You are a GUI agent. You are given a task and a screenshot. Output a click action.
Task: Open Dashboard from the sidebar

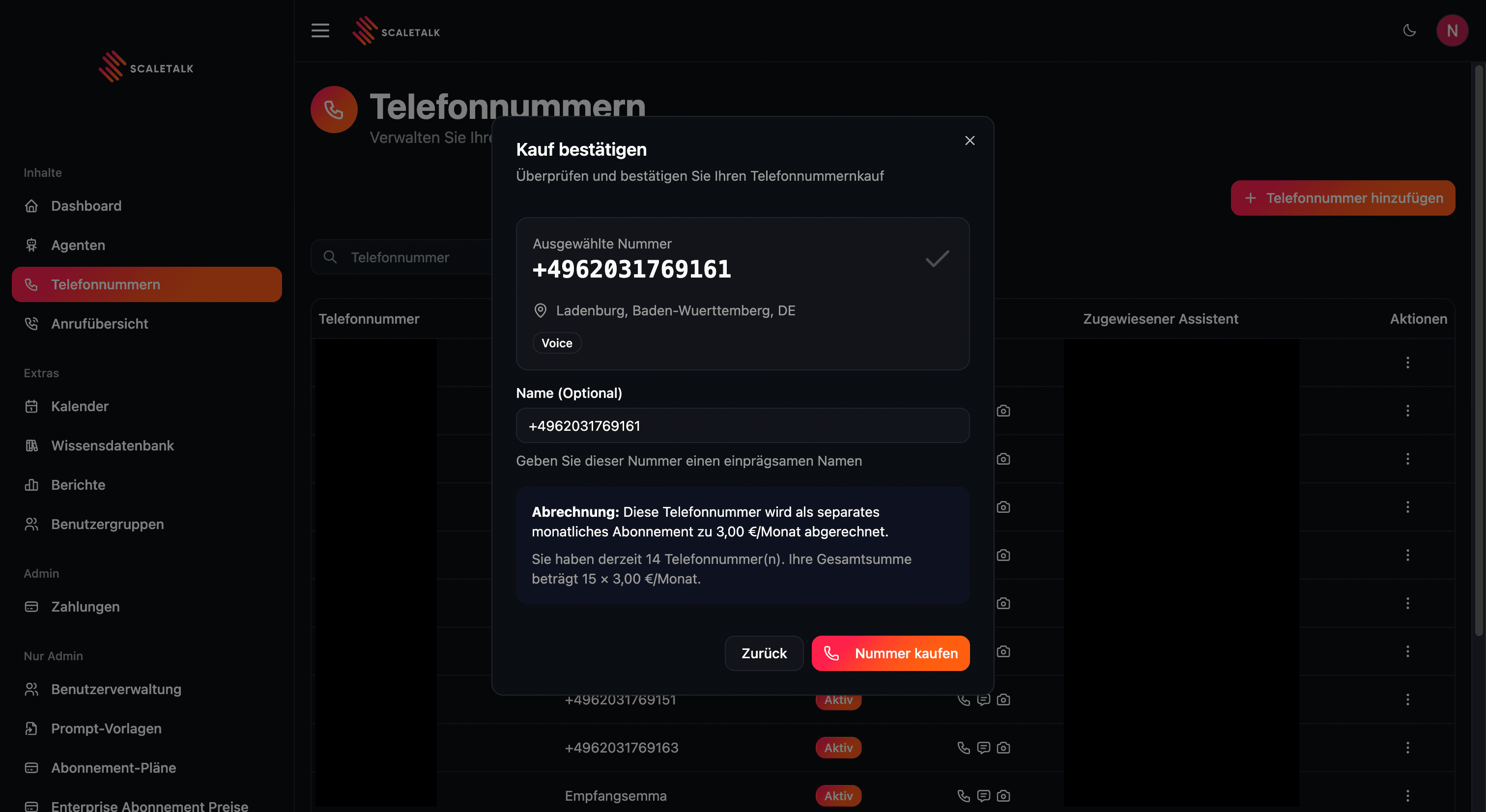click(x=86, y=206)
